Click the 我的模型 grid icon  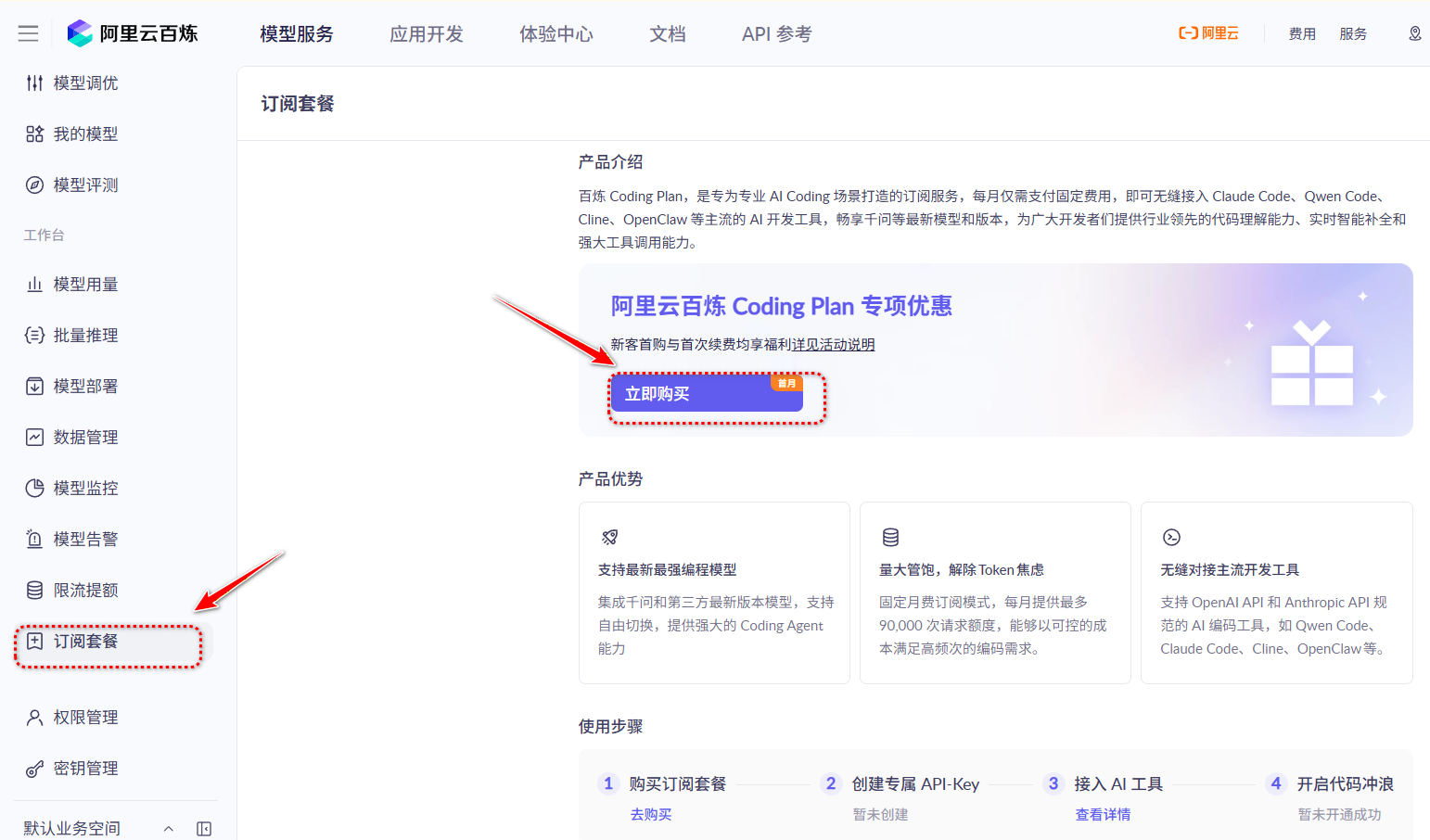click(34, 134)
